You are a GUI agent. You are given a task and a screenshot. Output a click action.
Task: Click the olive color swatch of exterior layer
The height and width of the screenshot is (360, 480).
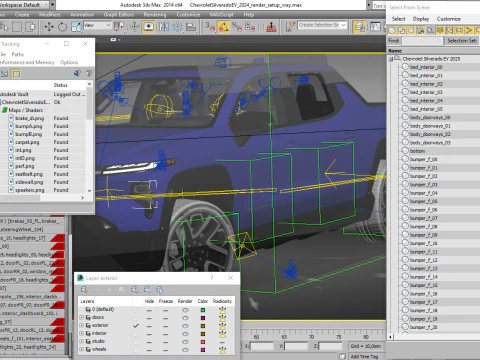point(202,326)
